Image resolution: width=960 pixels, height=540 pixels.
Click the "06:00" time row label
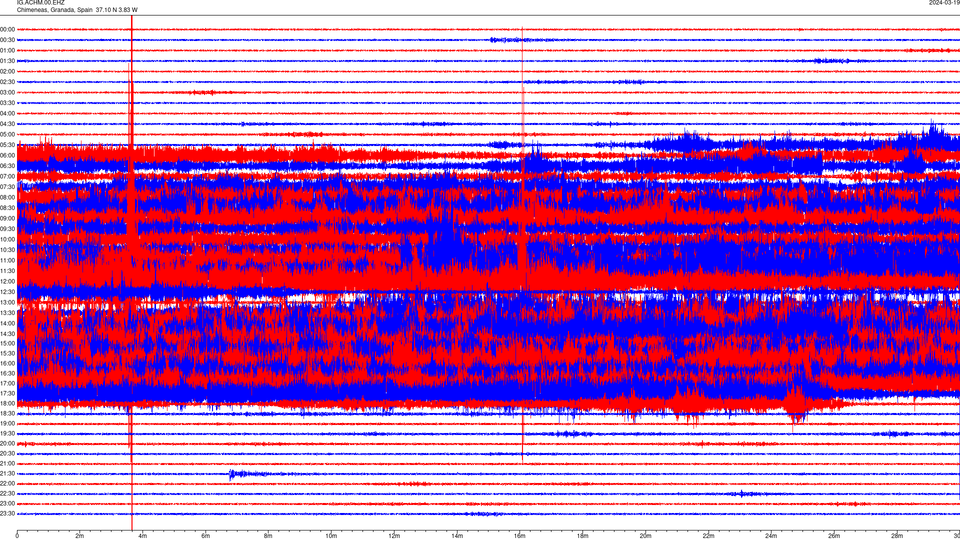(x=7, y=156)
